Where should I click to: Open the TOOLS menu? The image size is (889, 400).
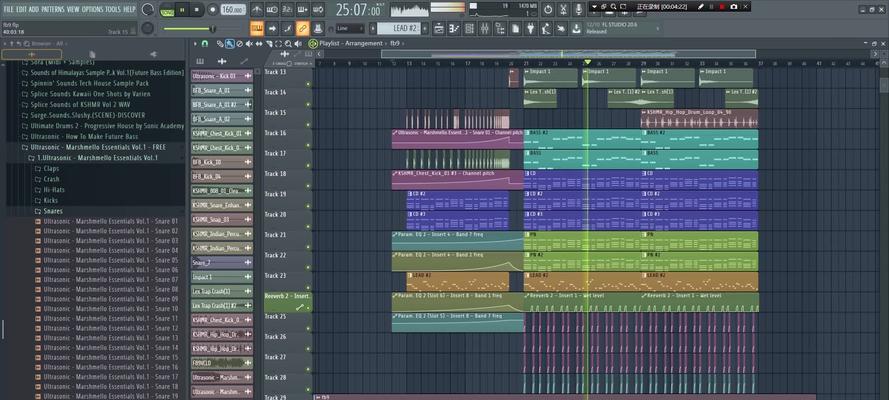click(113, 9)
